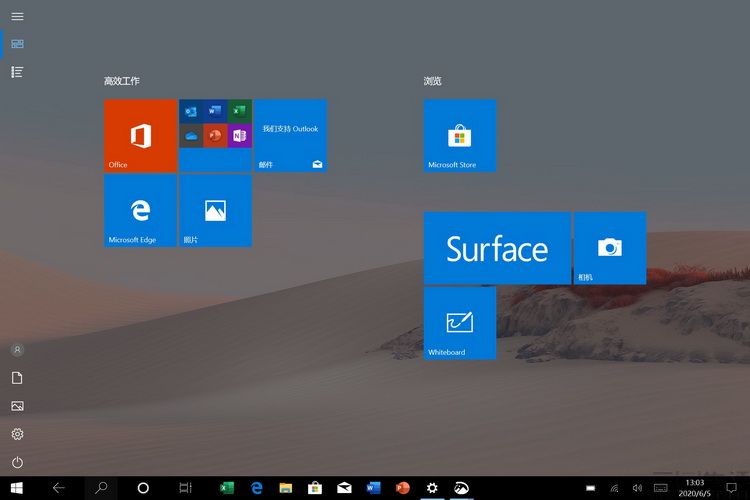Image resolution: width=750 pixels, height=500 pixels.
Task: Open File Explorer from the taskbar
Action: (x=286, y=488)
